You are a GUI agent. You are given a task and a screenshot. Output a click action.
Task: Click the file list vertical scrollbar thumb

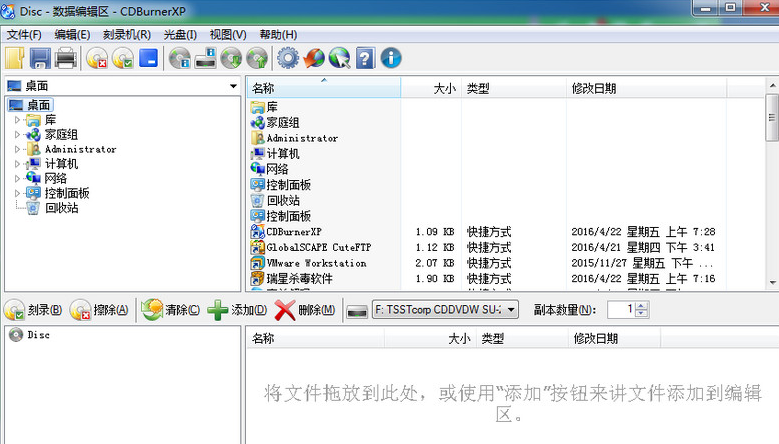772,118
